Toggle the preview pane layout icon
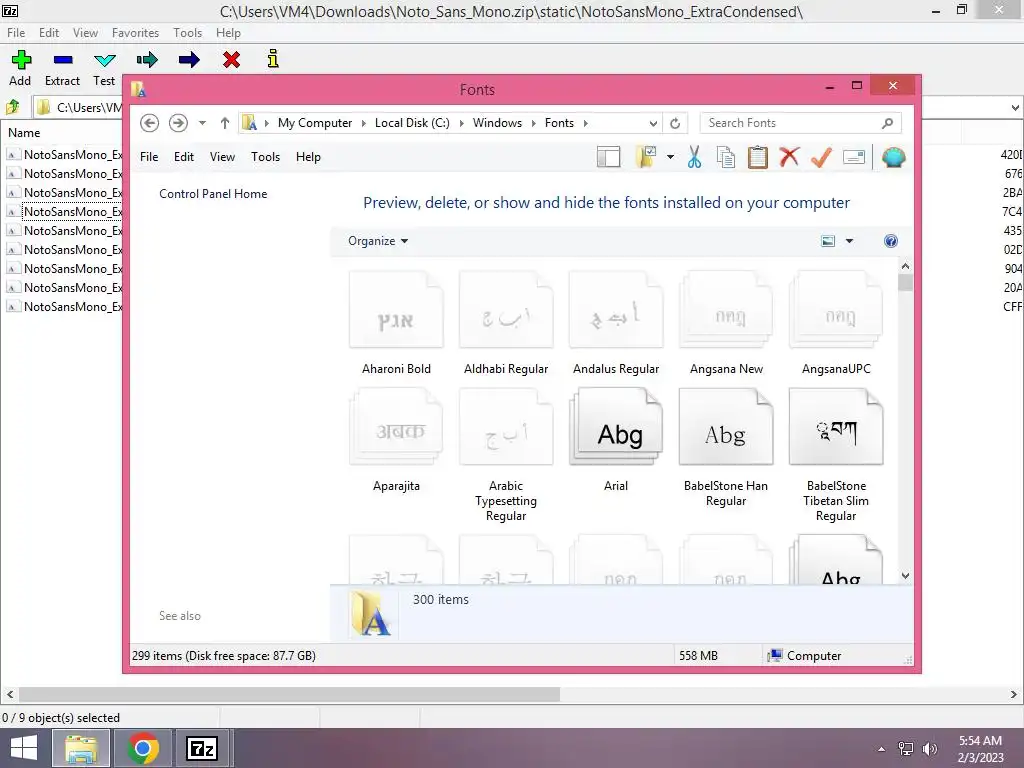The image size is (1024, 768). (x=609, y=157)
